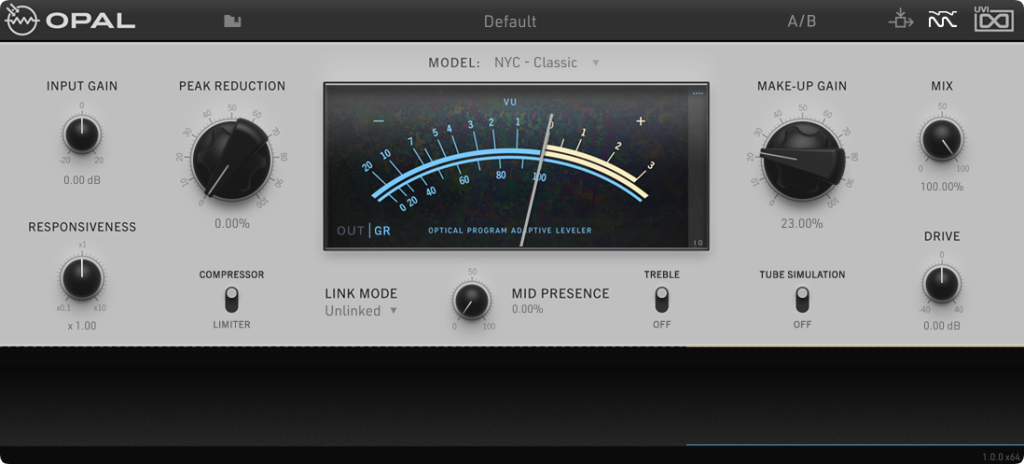Screen dimensions: 1024x464
Task: Click the x 1.00 responsiveness value
Action: (x=82, y=325)
